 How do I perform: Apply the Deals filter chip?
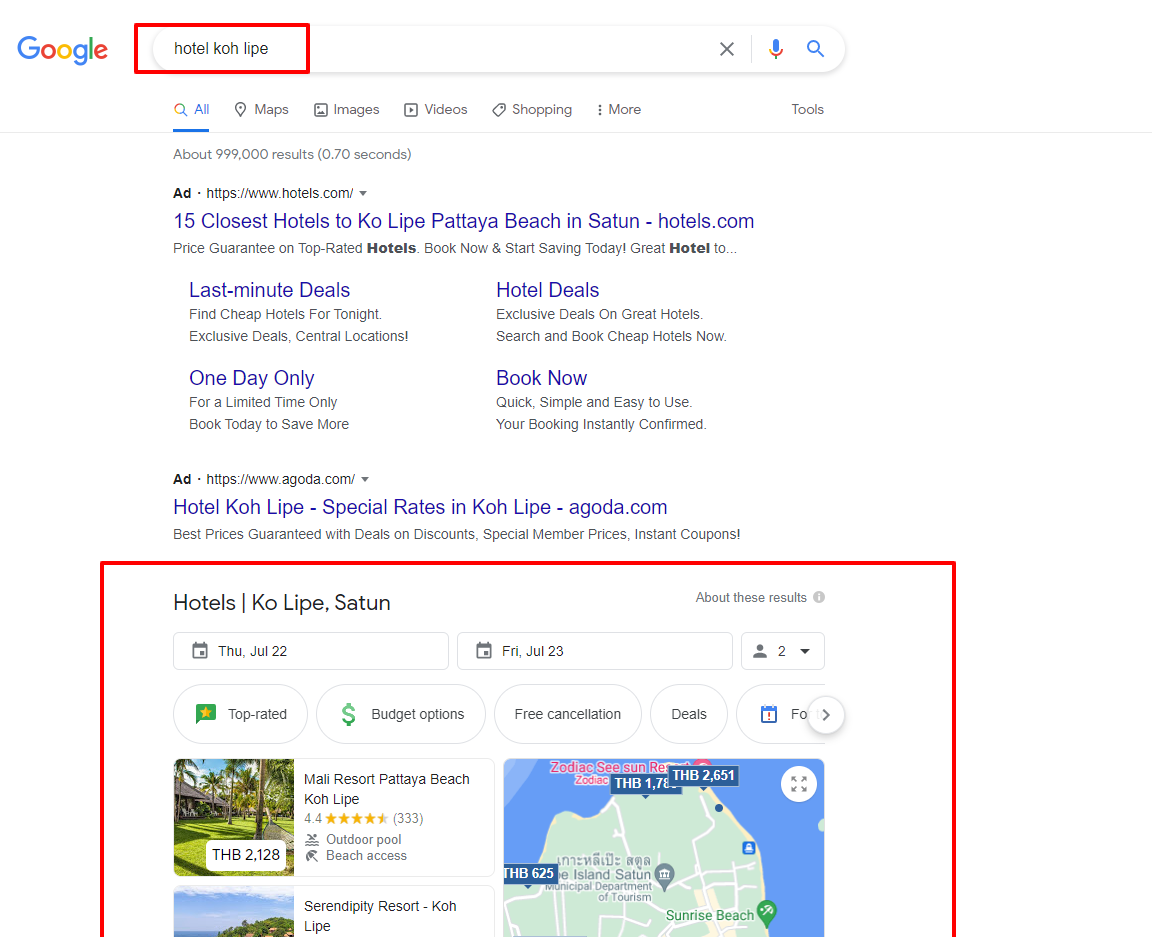click(689, 714)
